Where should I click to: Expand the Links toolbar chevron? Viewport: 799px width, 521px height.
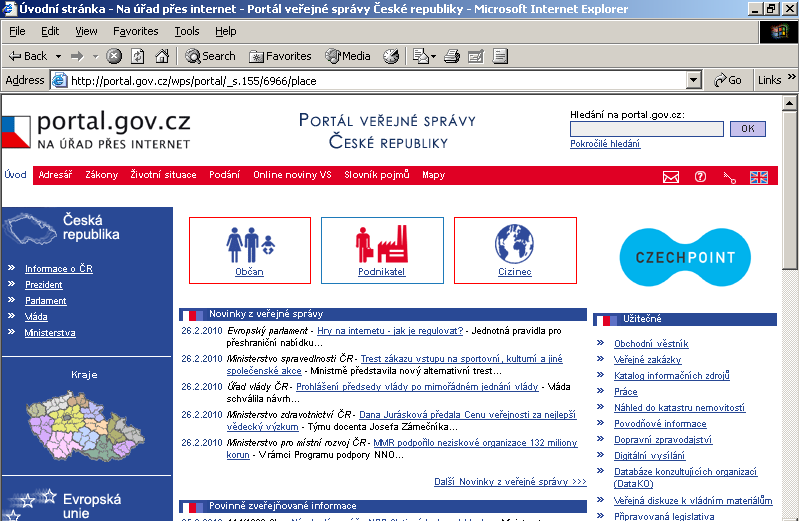pos(791,76)
